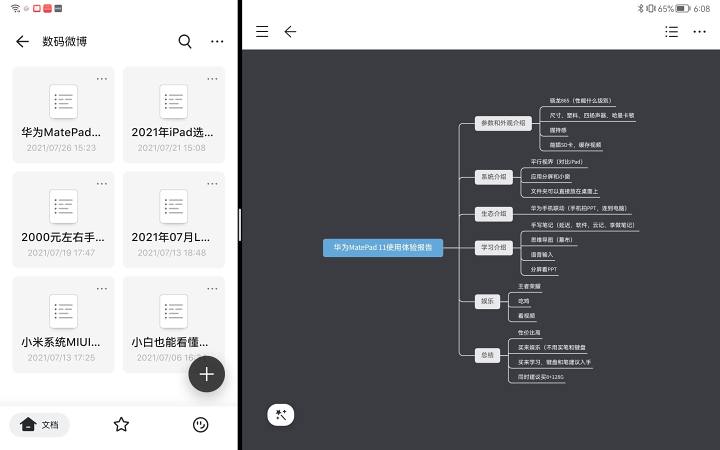
Task: Open the hamburger menu in the mind map window
Action: [x=262, y=31]
